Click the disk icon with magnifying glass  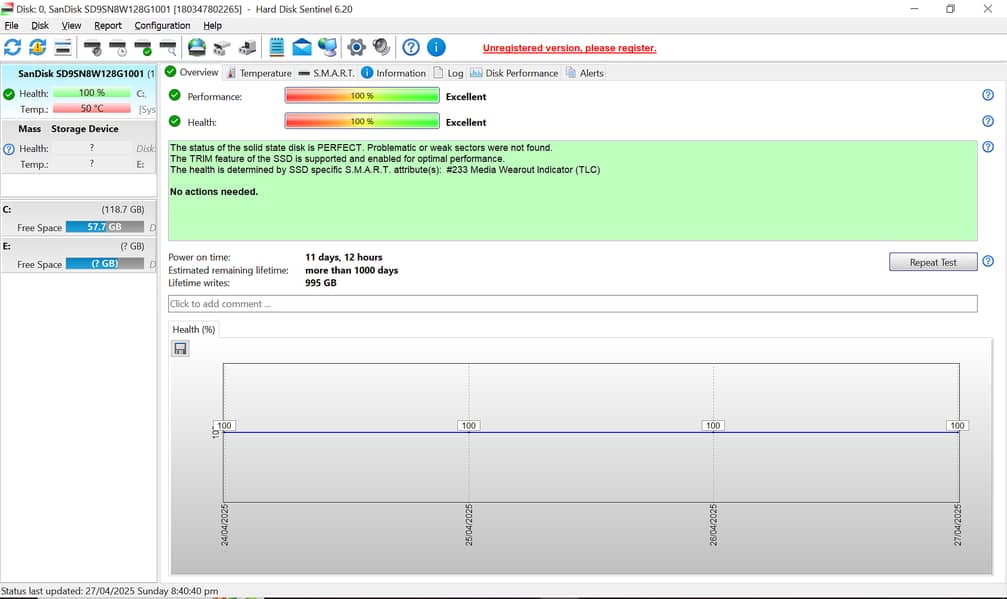[x=168, y=47]
